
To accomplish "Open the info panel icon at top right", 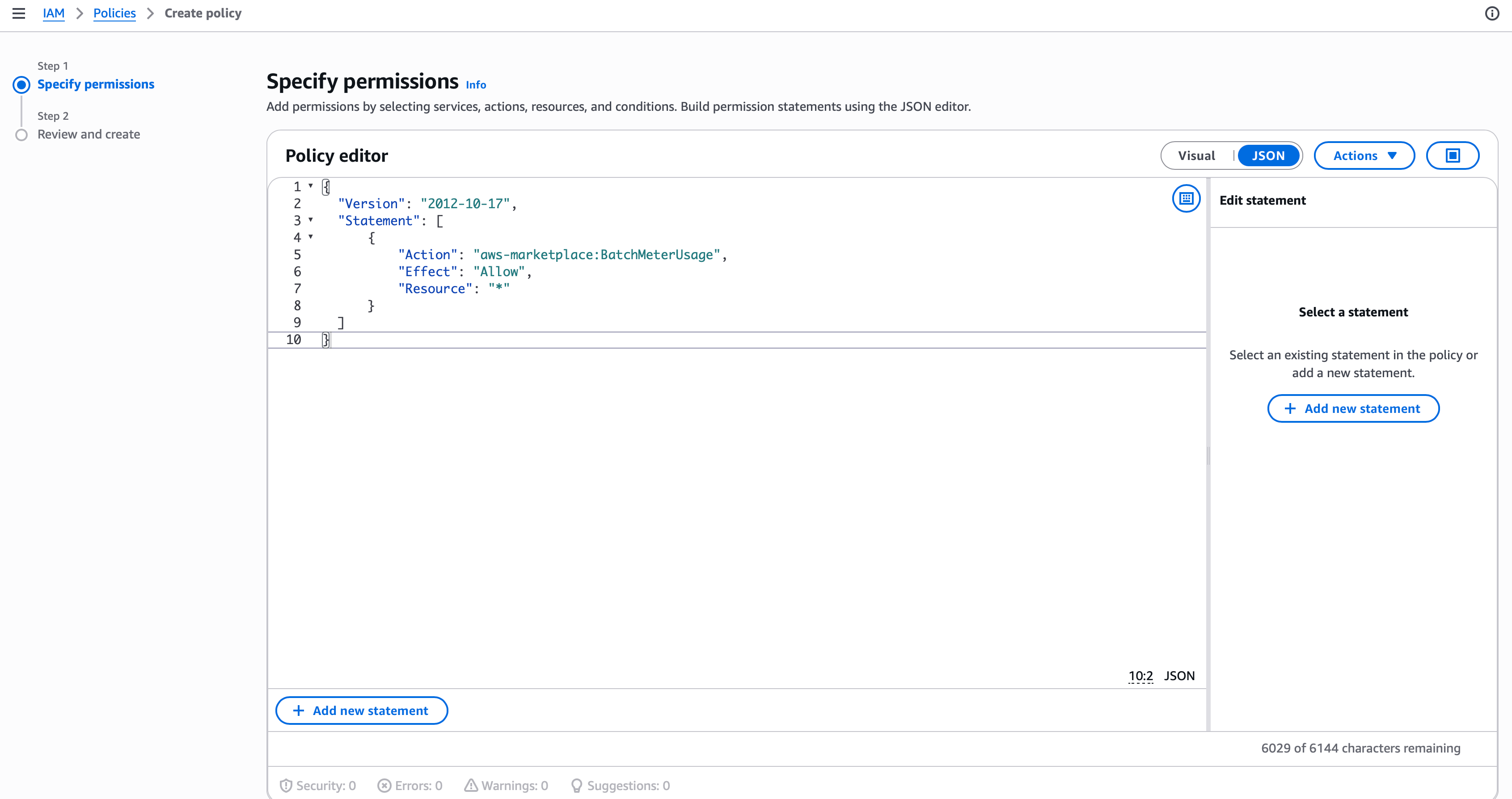I will pyautogui.click(x=1491, y=13).
